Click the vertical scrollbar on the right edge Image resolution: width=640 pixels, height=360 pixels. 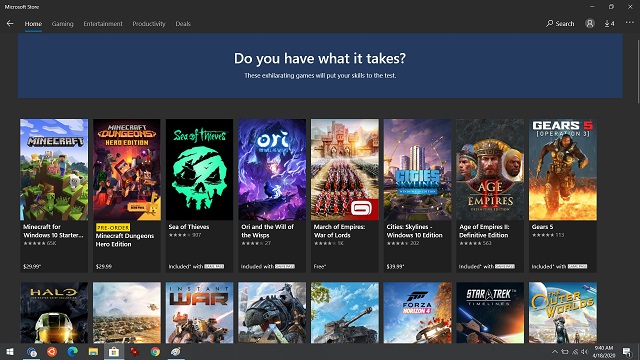click(638, 71)
